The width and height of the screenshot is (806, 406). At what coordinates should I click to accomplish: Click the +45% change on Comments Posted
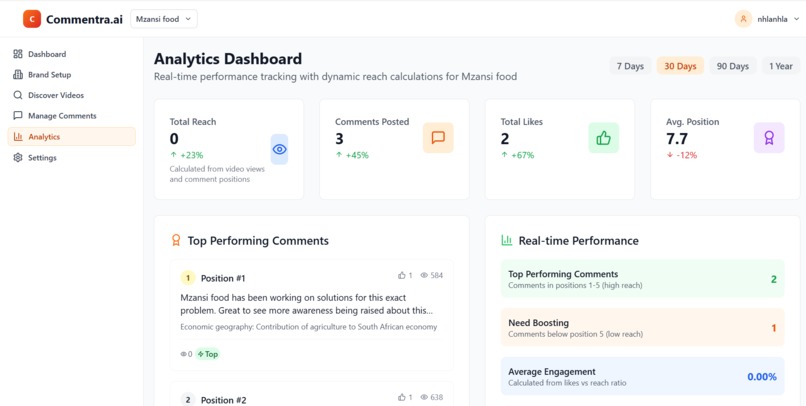click(352, 155)
